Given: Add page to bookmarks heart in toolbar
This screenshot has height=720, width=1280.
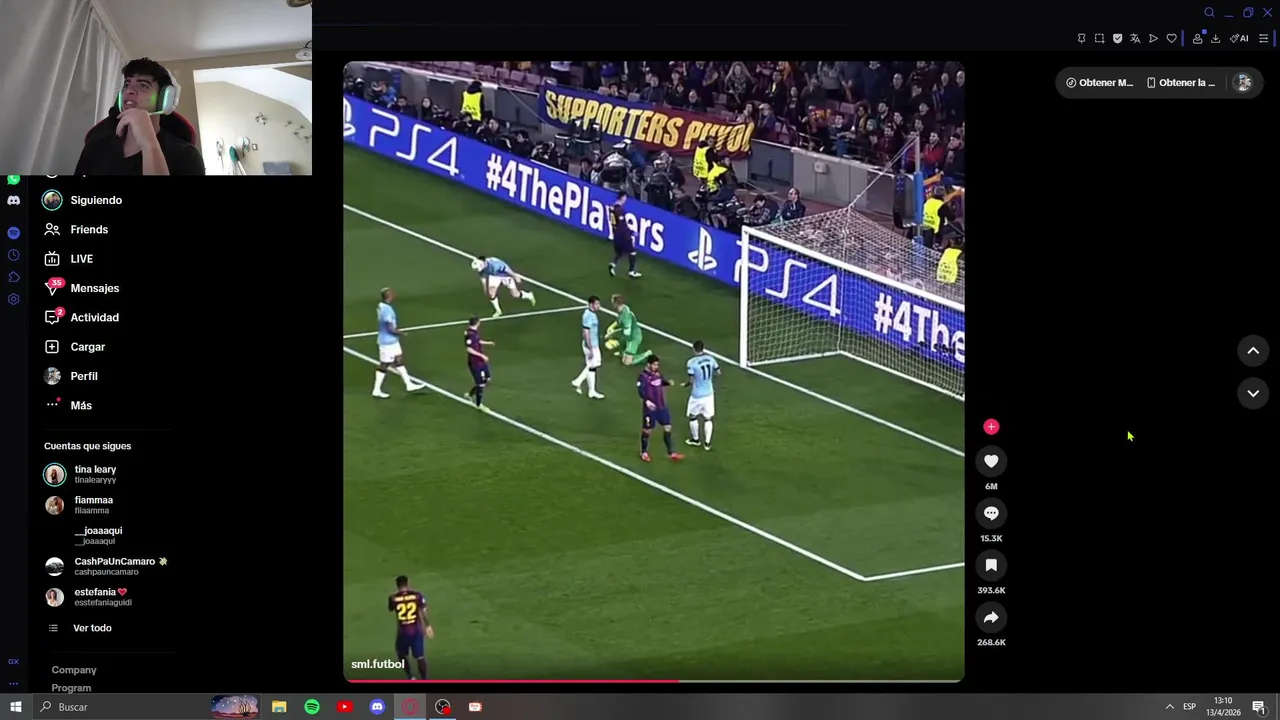Looking at the screenshot, I should coord(1171,39).
